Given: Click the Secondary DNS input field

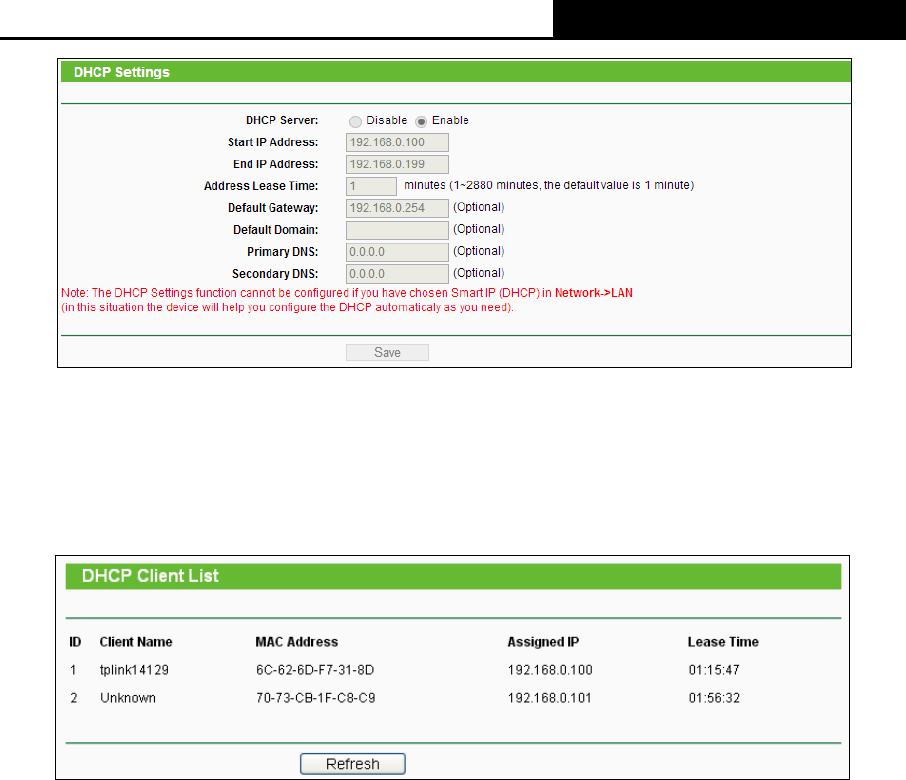Looking at the screenshot, I should (x=398, y=274).
